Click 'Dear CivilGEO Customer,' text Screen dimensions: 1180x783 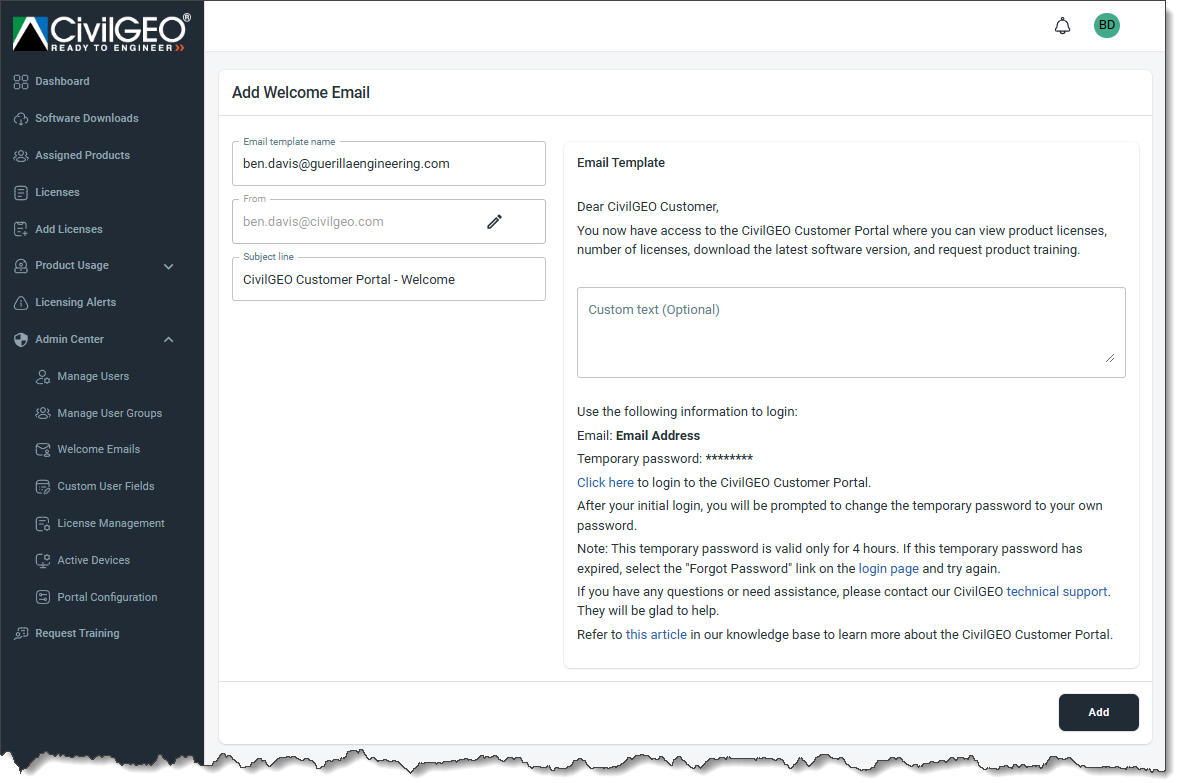coord(648,207)
